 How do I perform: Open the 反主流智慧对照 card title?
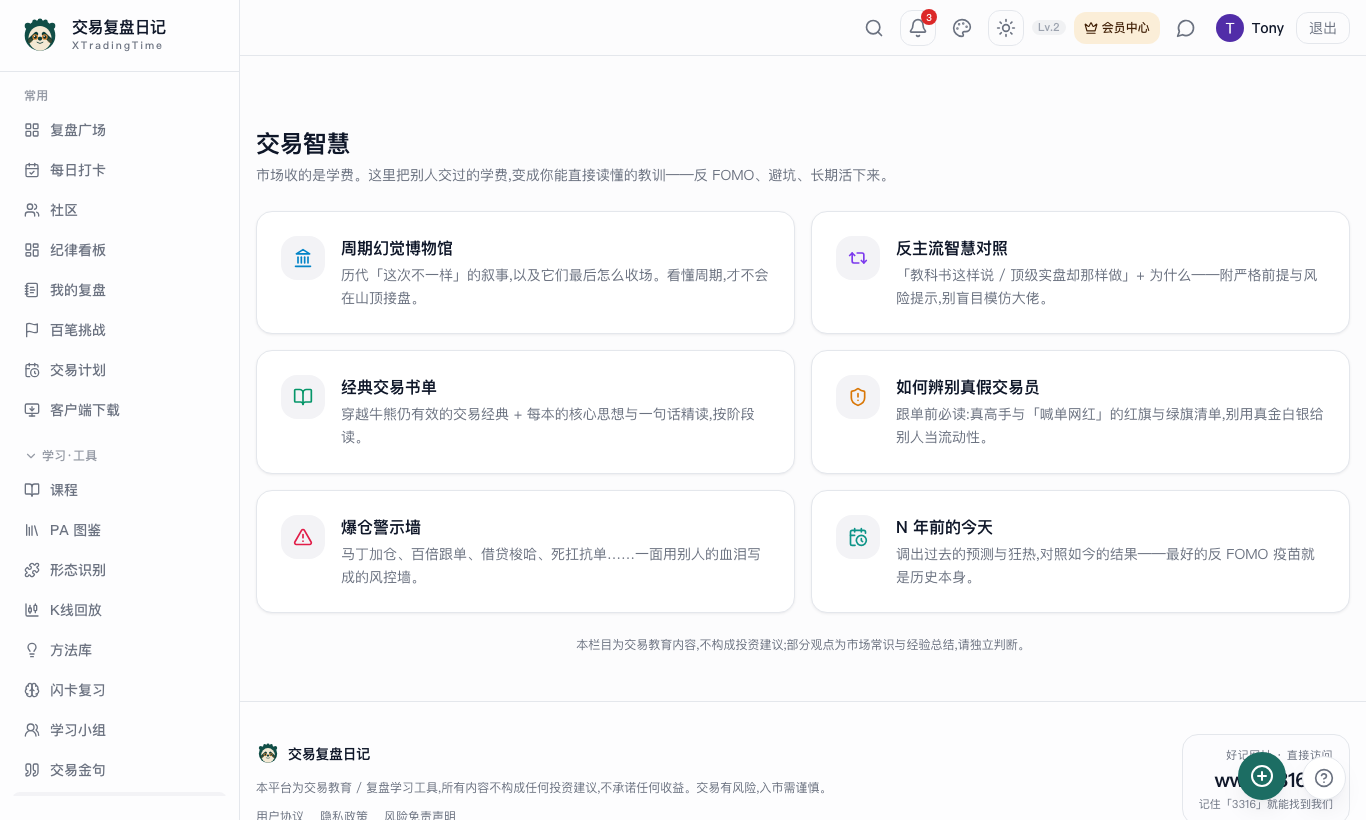click(x=952, y=248)
